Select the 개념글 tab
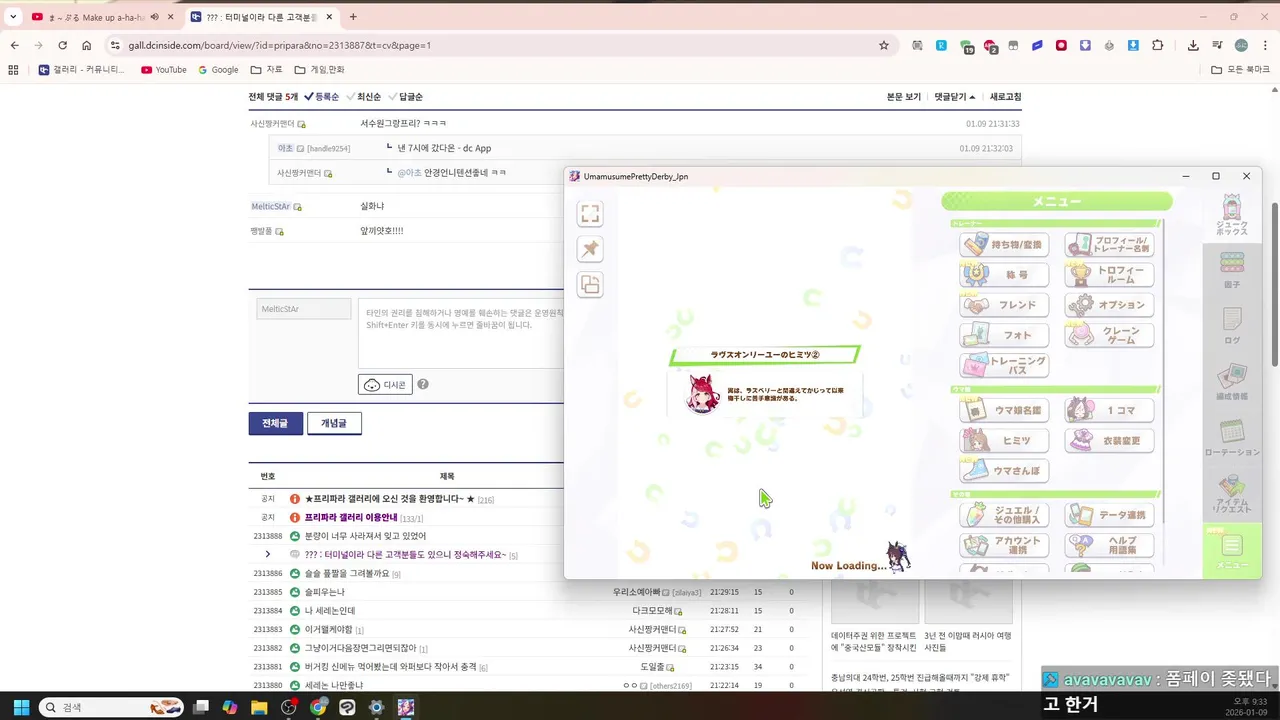 [x=334, y=423]
